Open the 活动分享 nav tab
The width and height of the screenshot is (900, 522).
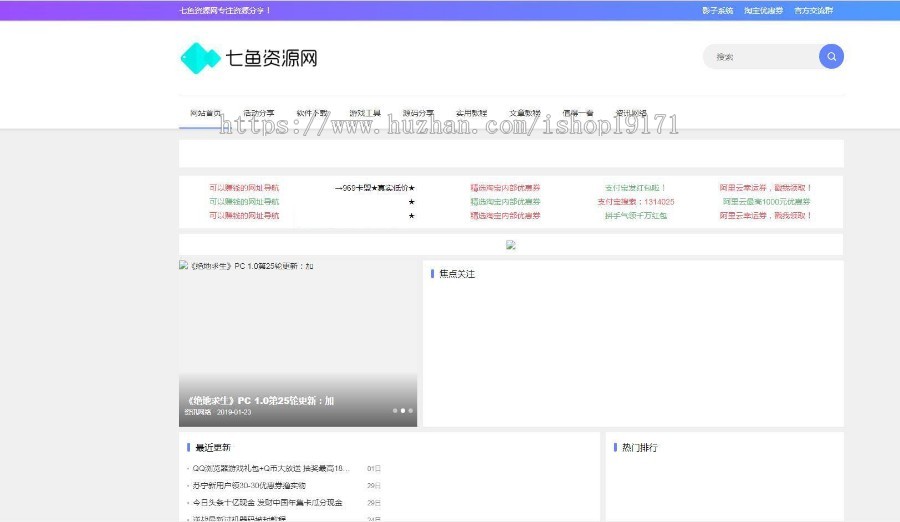pyautogui.click(x=259, y=113)
